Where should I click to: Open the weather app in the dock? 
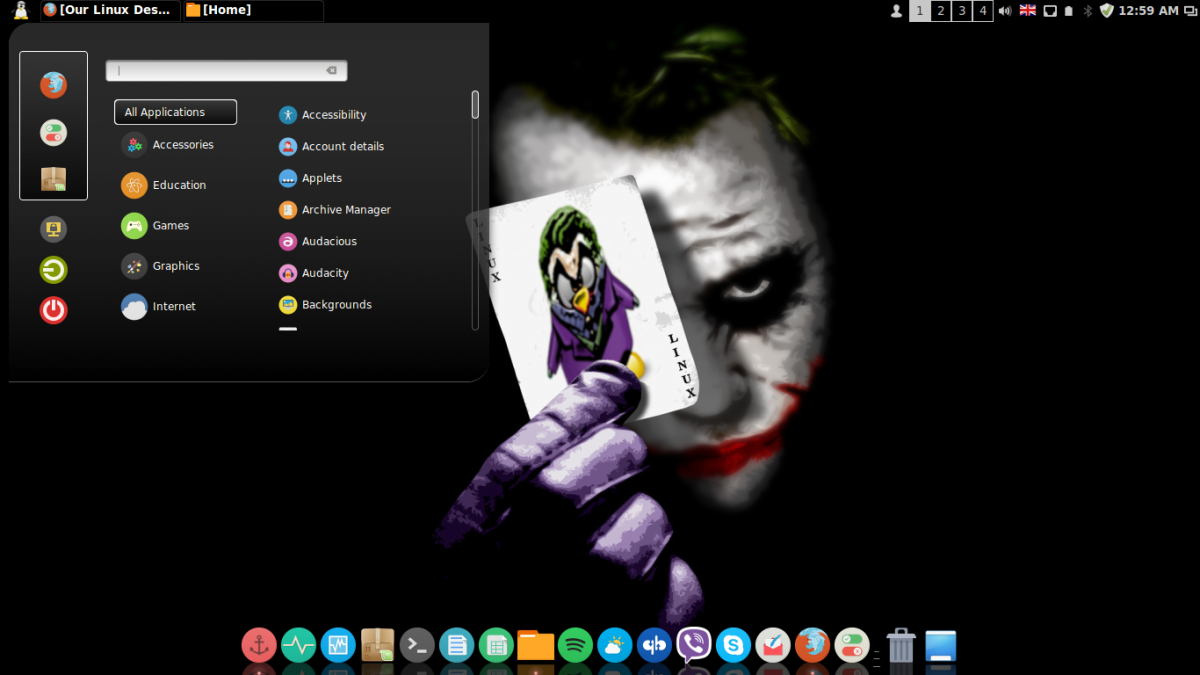tap(614, 645)
